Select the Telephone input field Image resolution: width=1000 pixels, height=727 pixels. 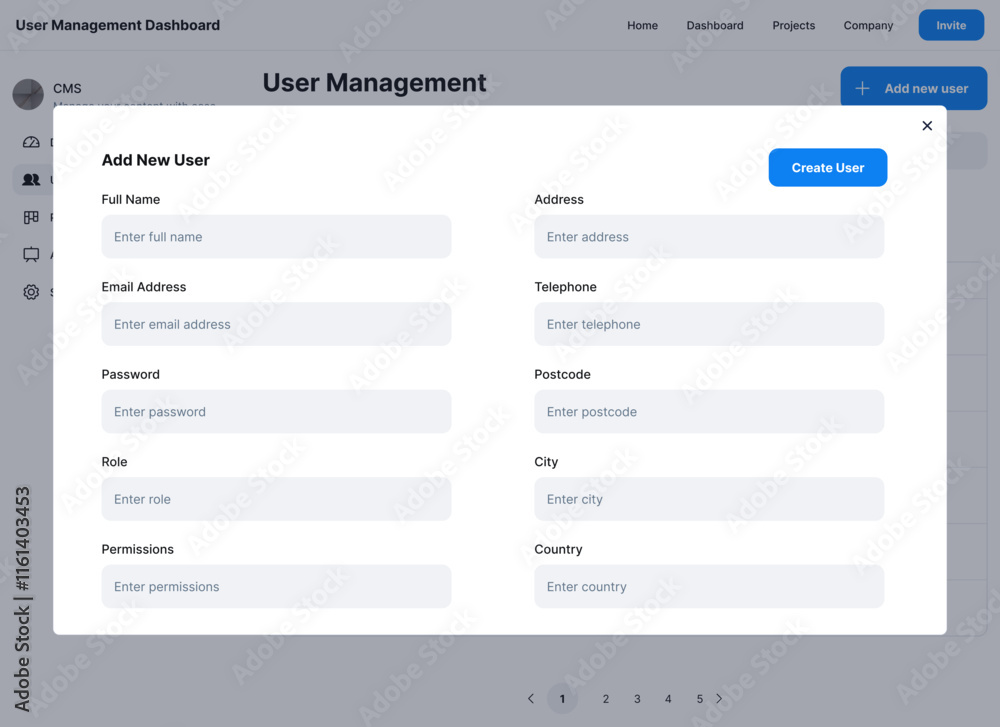tap(709, 324)
